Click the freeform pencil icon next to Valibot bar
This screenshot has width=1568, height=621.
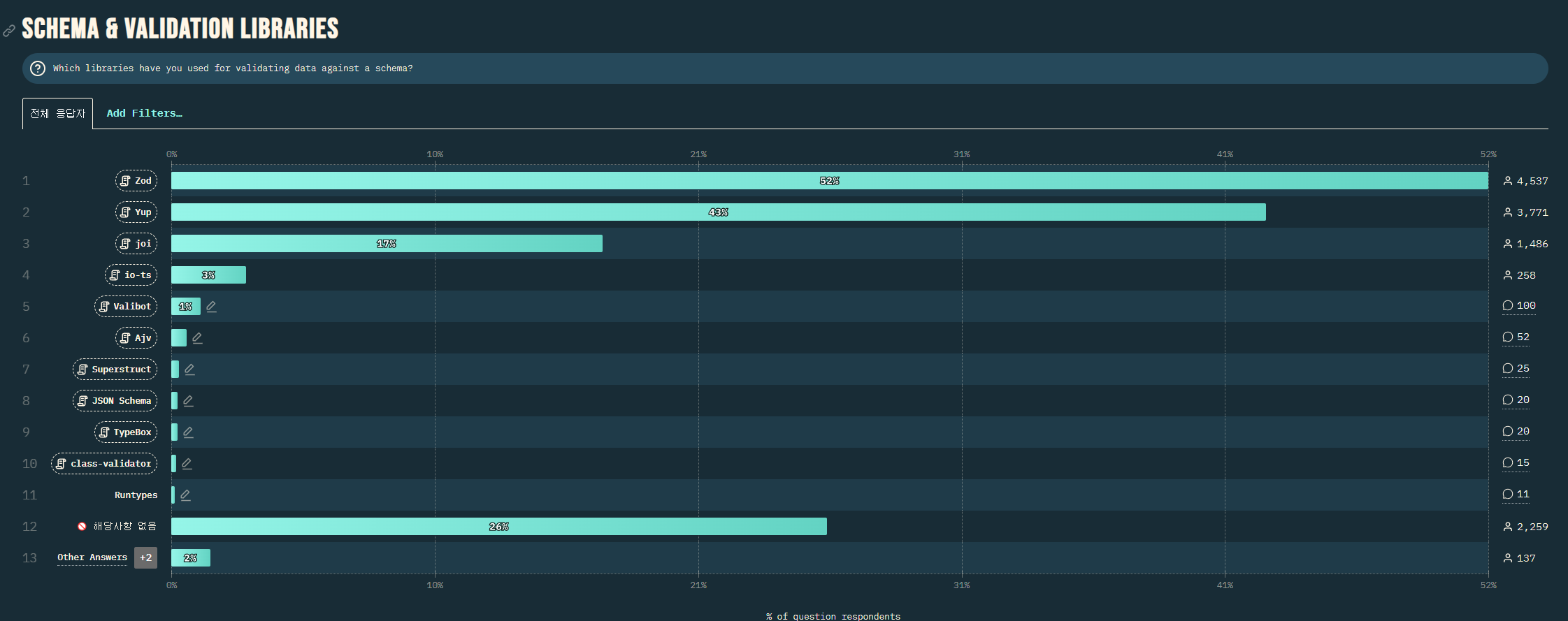[211, 307]
